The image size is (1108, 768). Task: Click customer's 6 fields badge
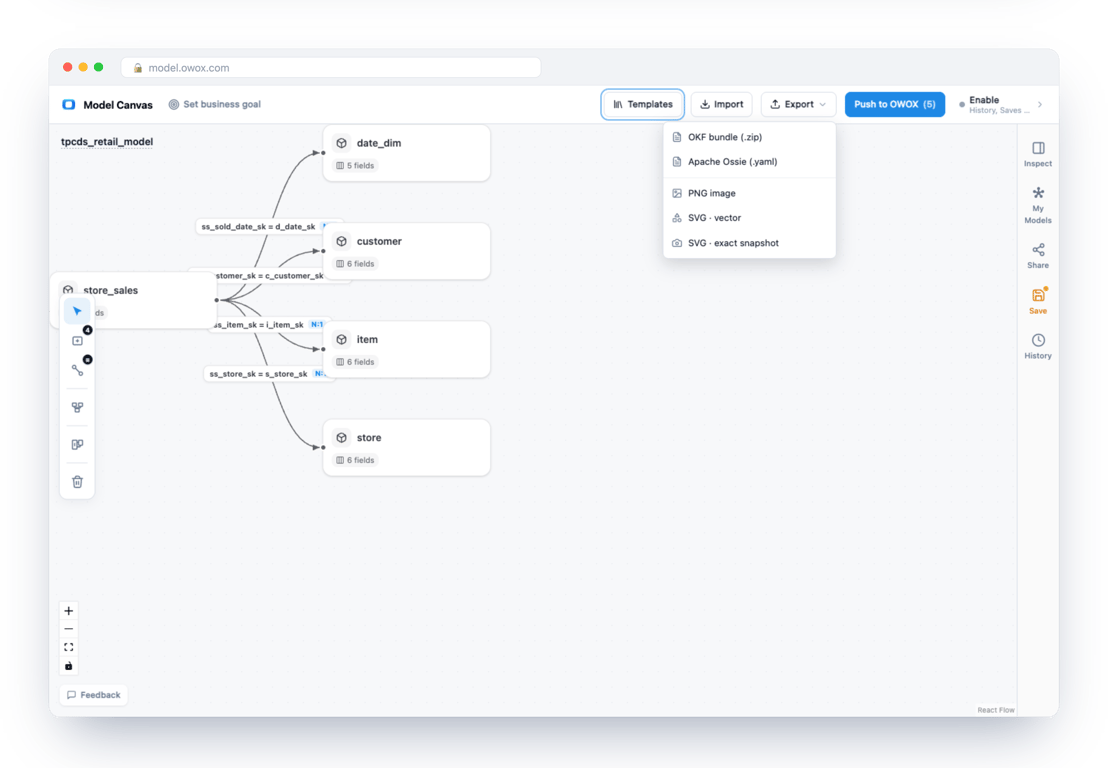(355, 264)
